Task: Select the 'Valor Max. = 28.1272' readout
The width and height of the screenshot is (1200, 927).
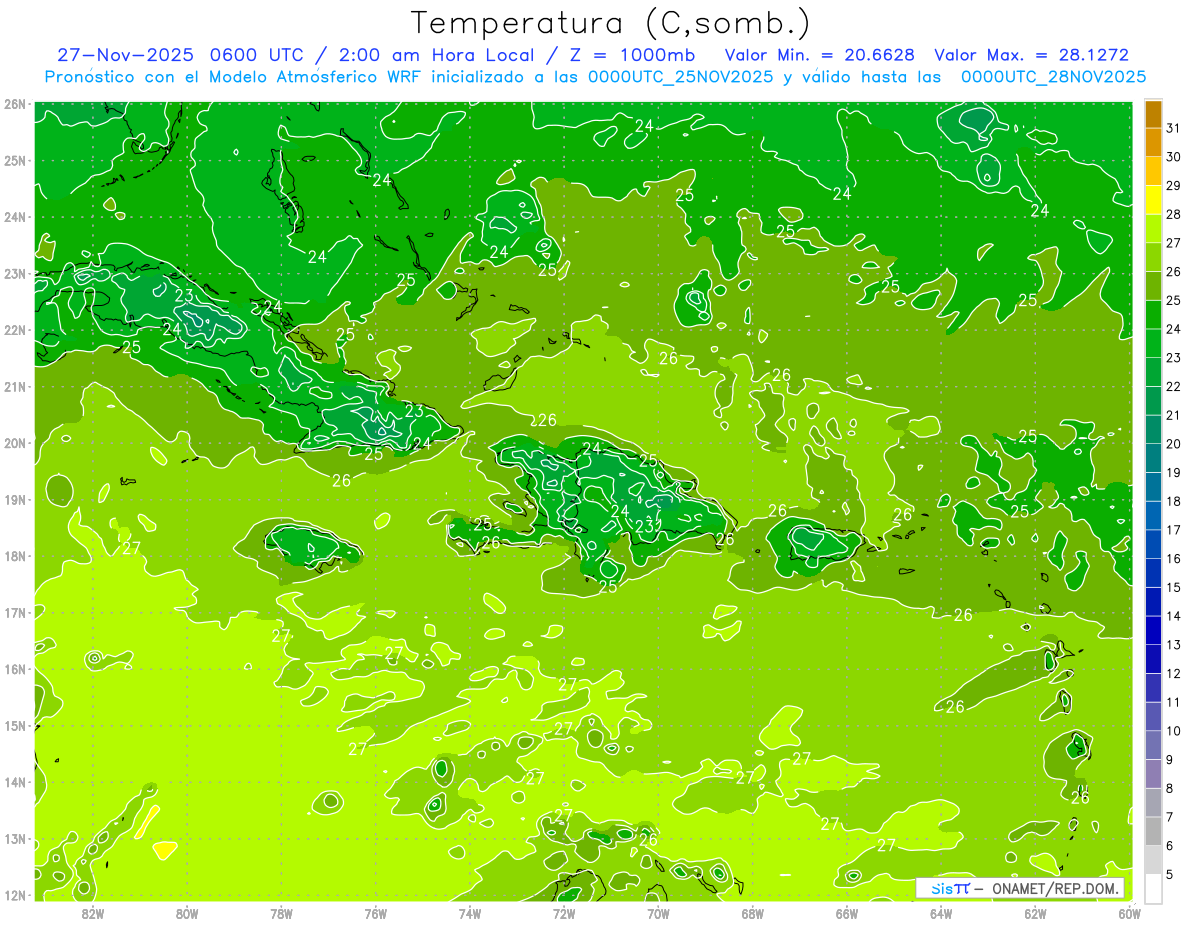Action: tap(1031, 55)
